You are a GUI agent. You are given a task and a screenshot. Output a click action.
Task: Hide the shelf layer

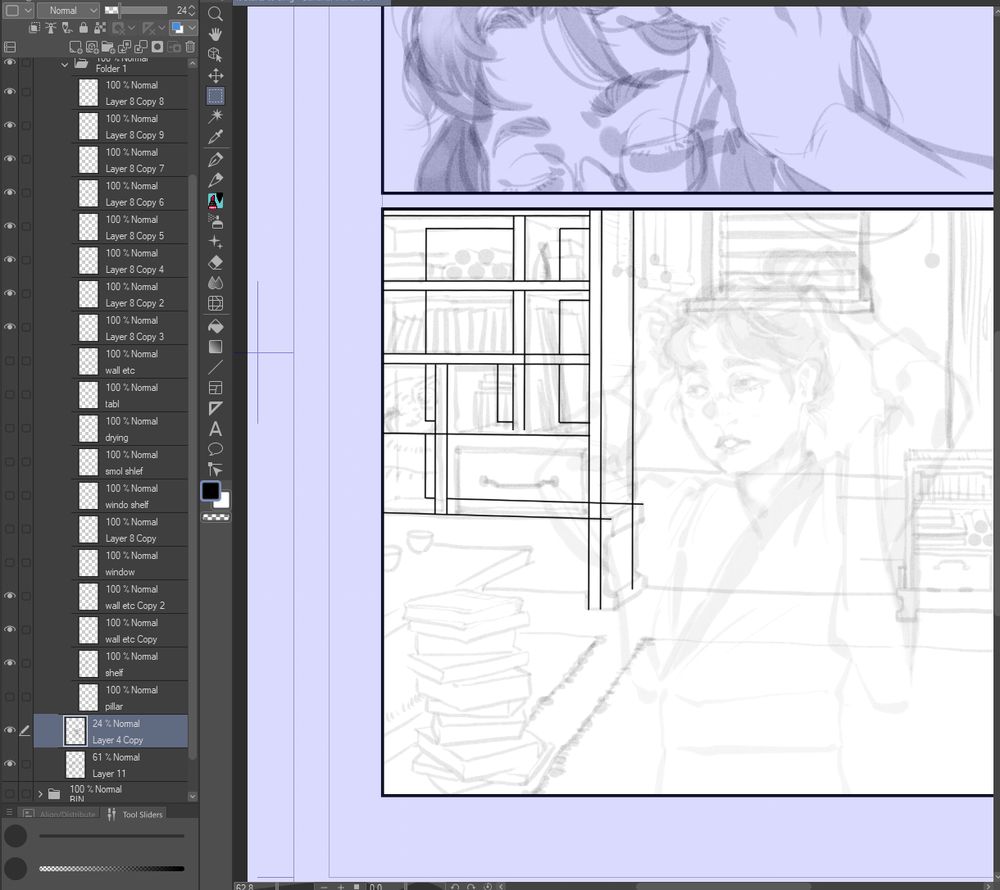click(10, 663)
